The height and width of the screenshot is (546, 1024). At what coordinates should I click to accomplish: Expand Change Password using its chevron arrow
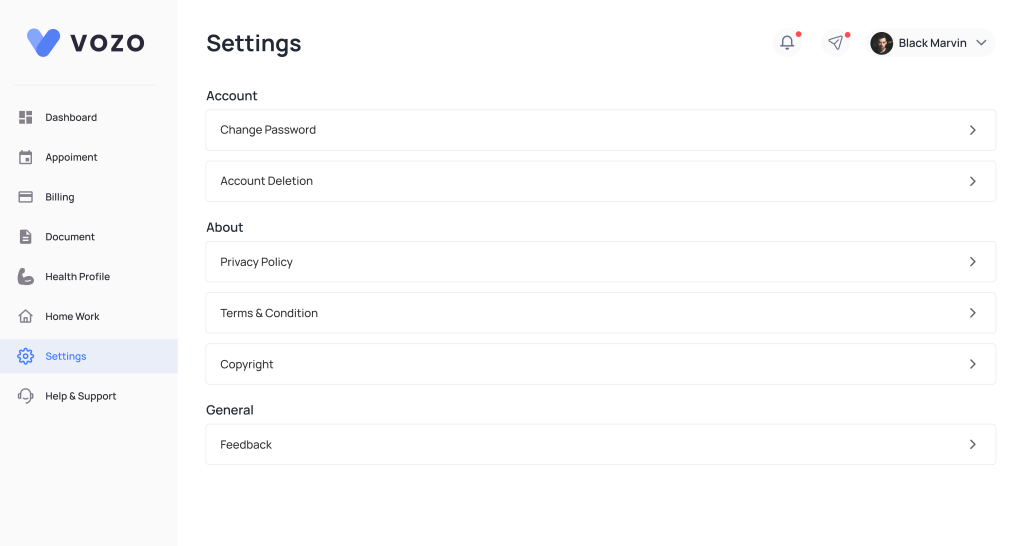972,130
